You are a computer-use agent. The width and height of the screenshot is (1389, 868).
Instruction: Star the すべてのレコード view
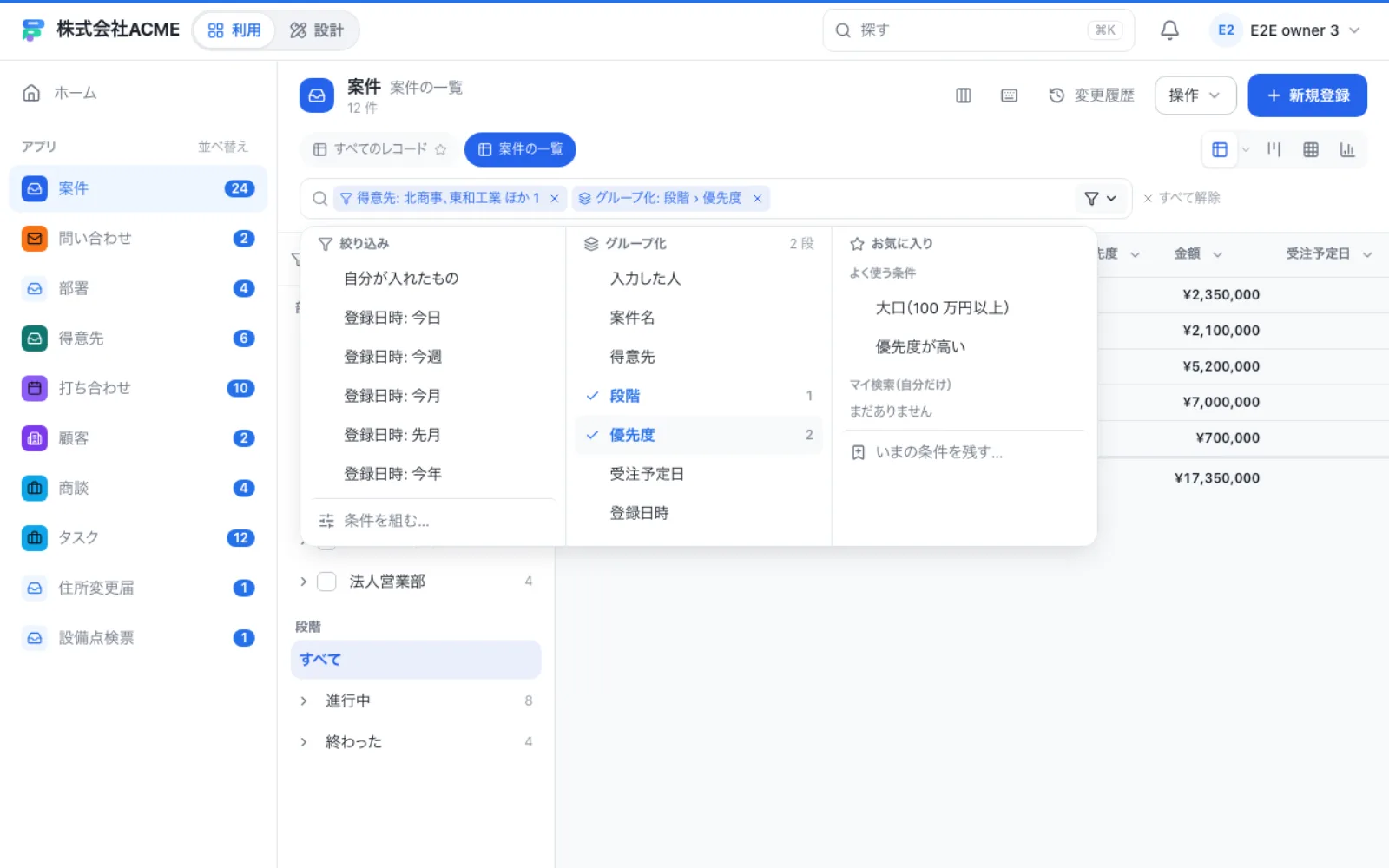pos(440,149)
